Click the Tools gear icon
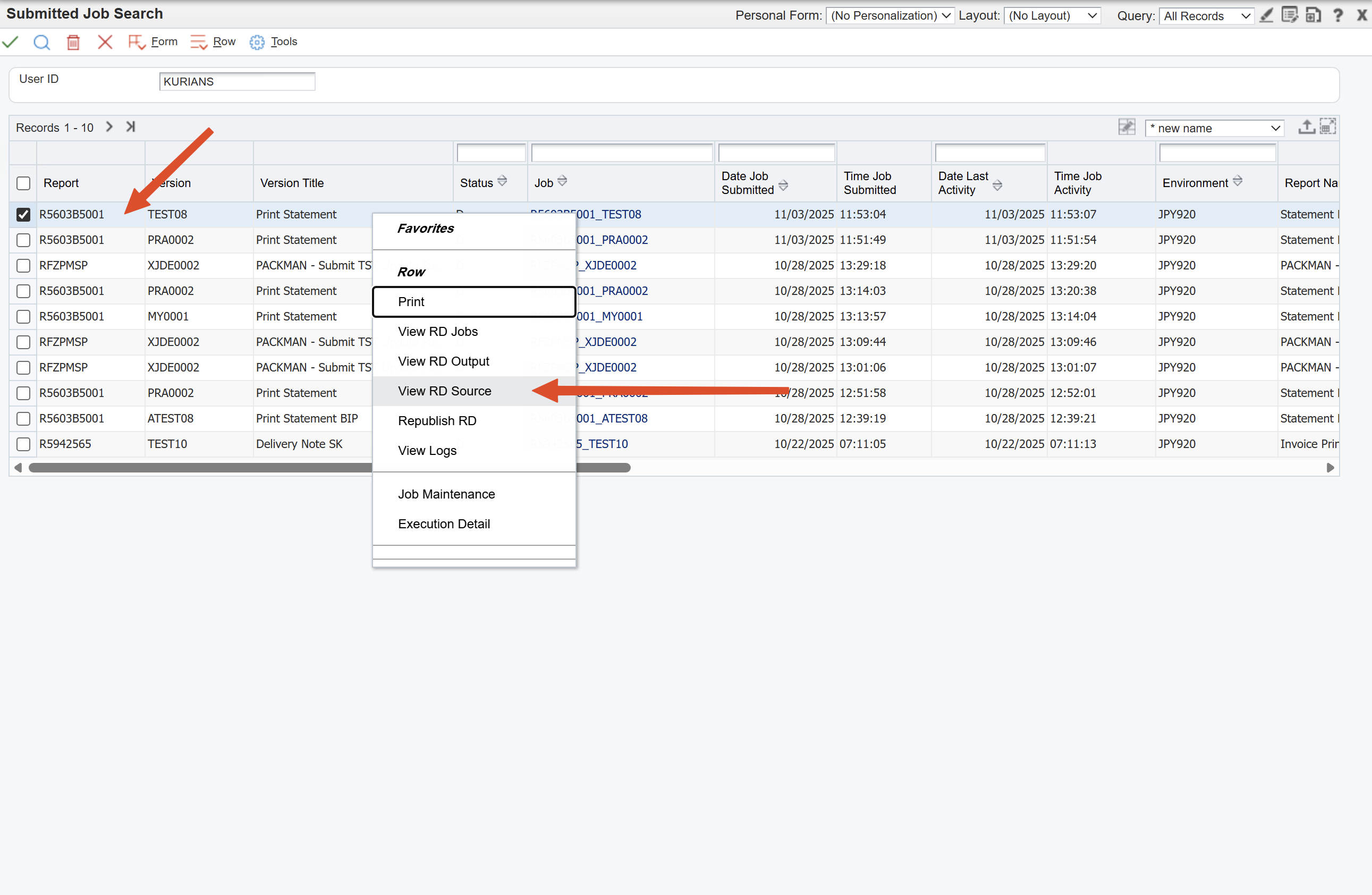The height and width of the screenshot is (895, 1372). point(257,42)
